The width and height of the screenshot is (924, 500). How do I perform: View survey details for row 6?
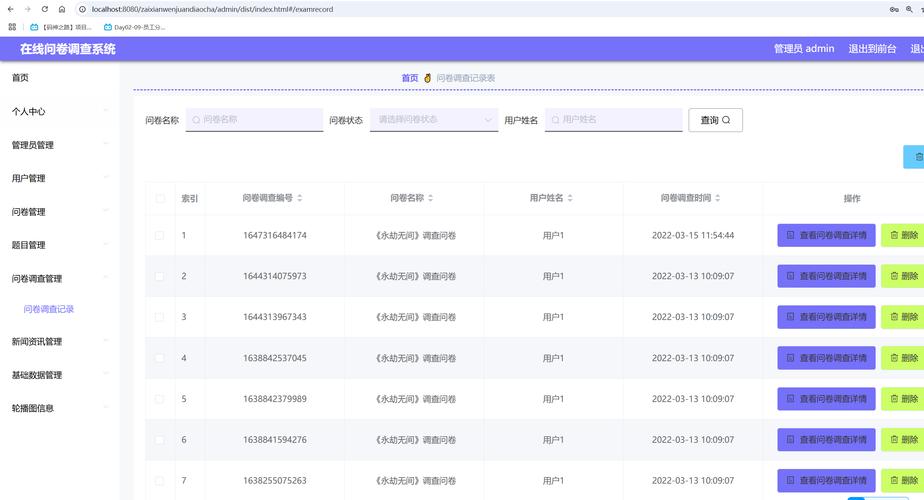tap(826, 440)
